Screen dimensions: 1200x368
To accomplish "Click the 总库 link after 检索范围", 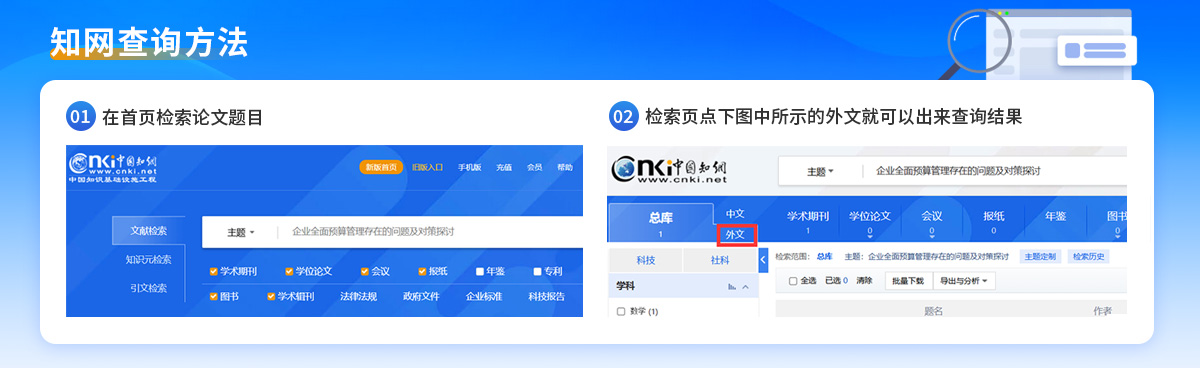I will pos(825,257).
